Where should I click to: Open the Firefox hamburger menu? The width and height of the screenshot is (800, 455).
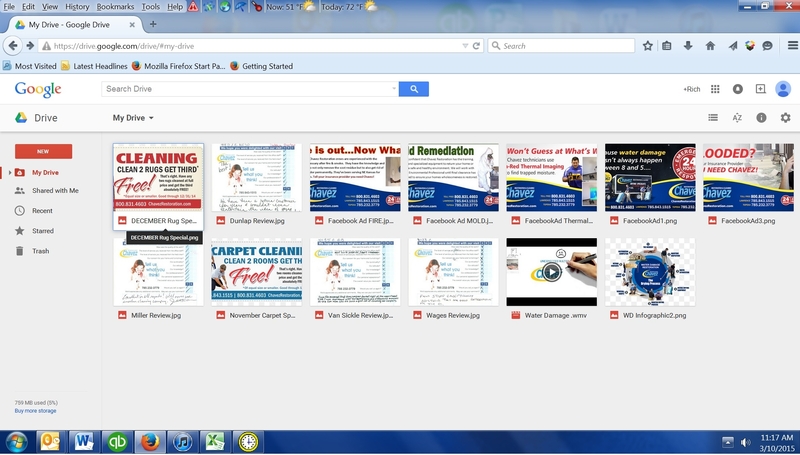(x=792, y=46)
